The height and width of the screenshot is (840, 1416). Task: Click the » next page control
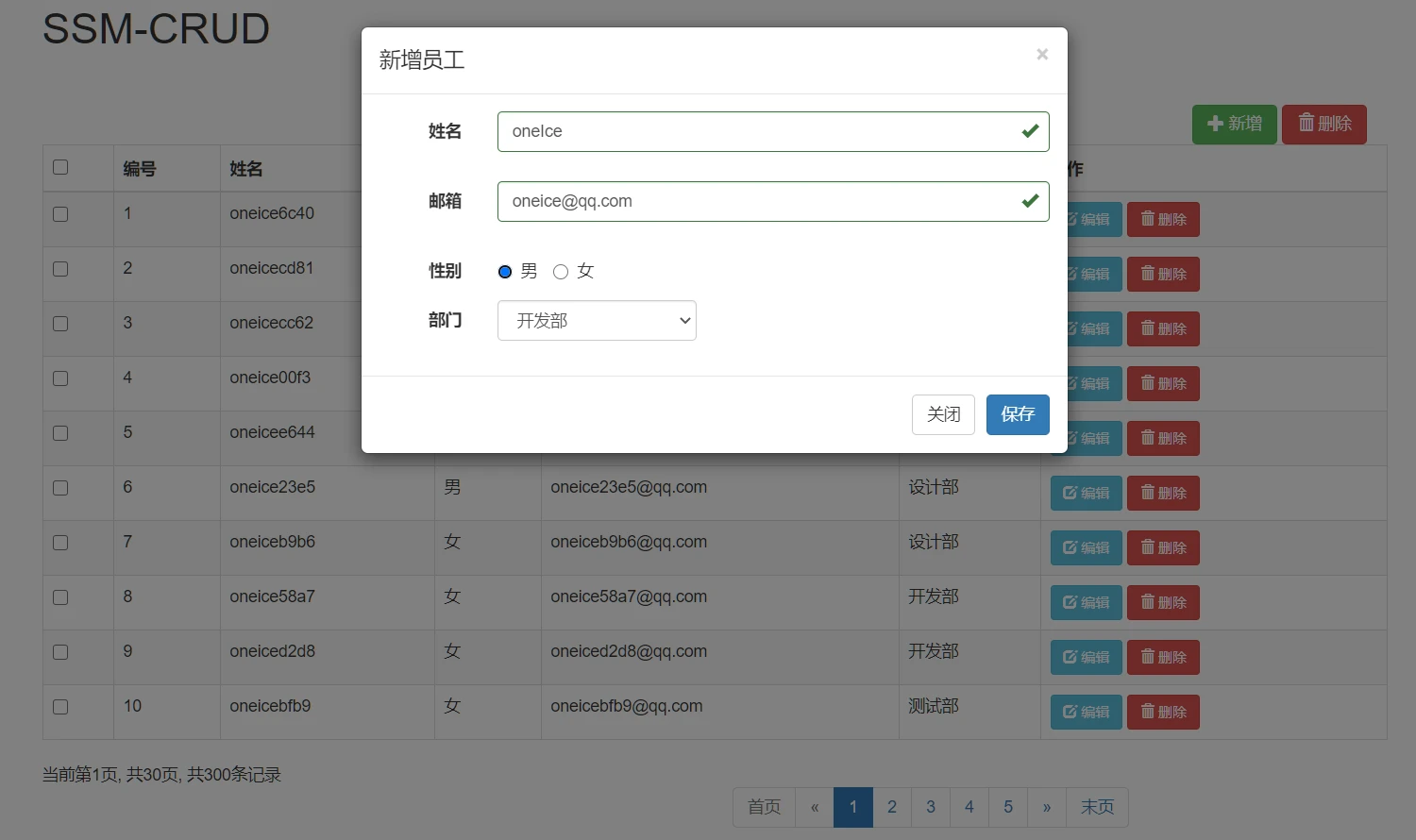[x=1046, y=807]
